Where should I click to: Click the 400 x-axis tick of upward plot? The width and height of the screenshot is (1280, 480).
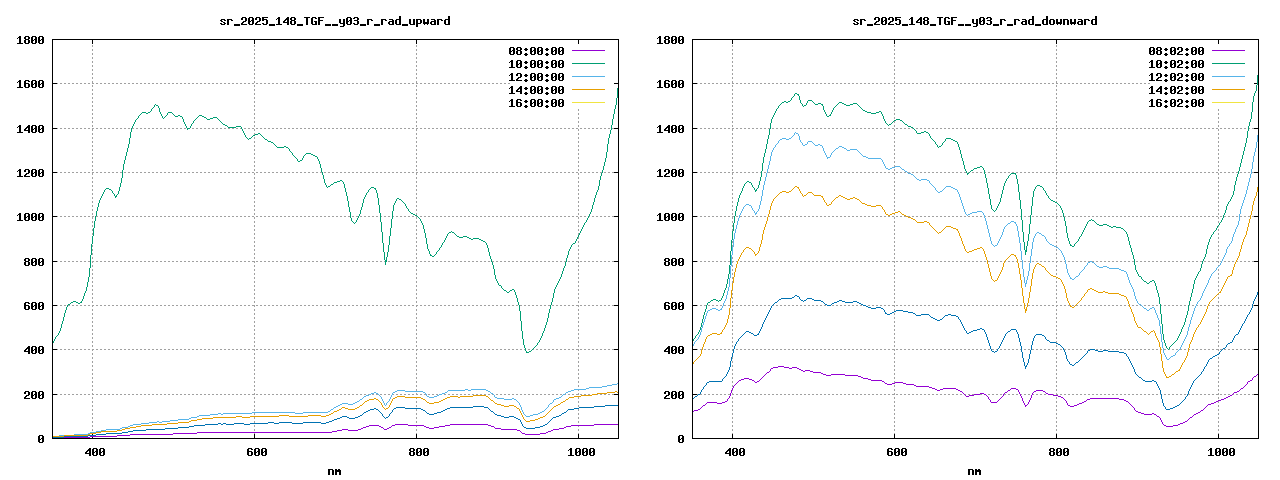point(94,453)
